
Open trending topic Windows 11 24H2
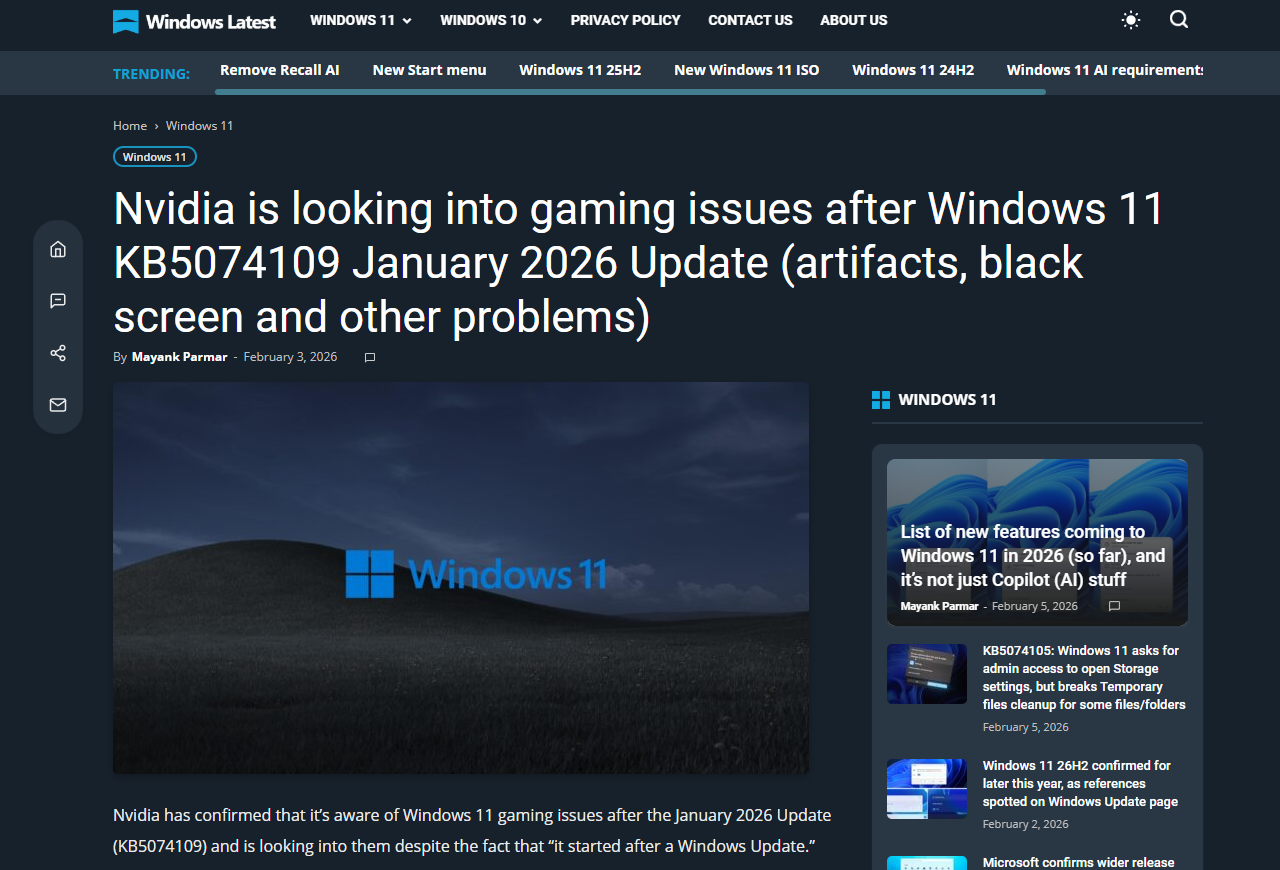pyautogui.click(x=913, y=70)
